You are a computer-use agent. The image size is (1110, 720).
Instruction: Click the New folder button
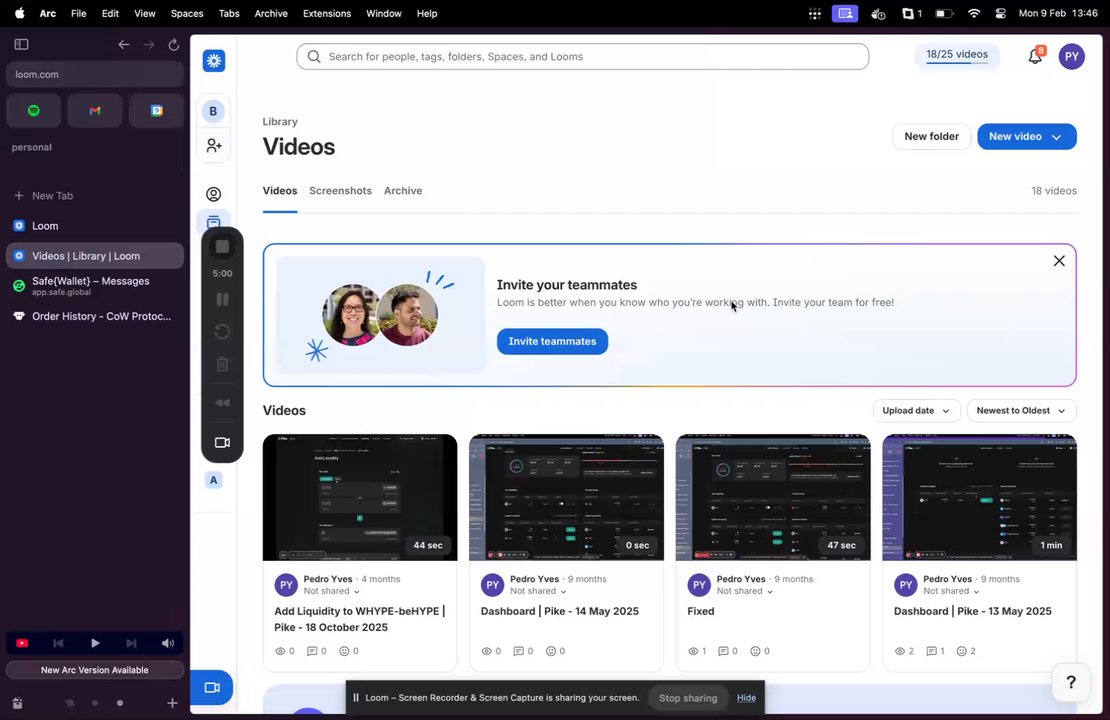click(x=931, y=137)
